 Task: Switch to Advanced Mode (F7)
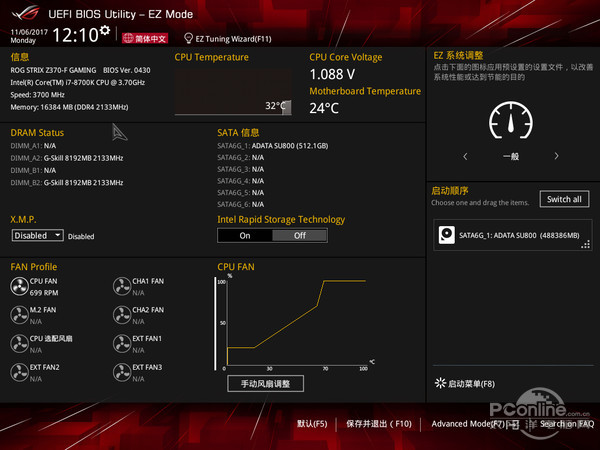(475, 424)
